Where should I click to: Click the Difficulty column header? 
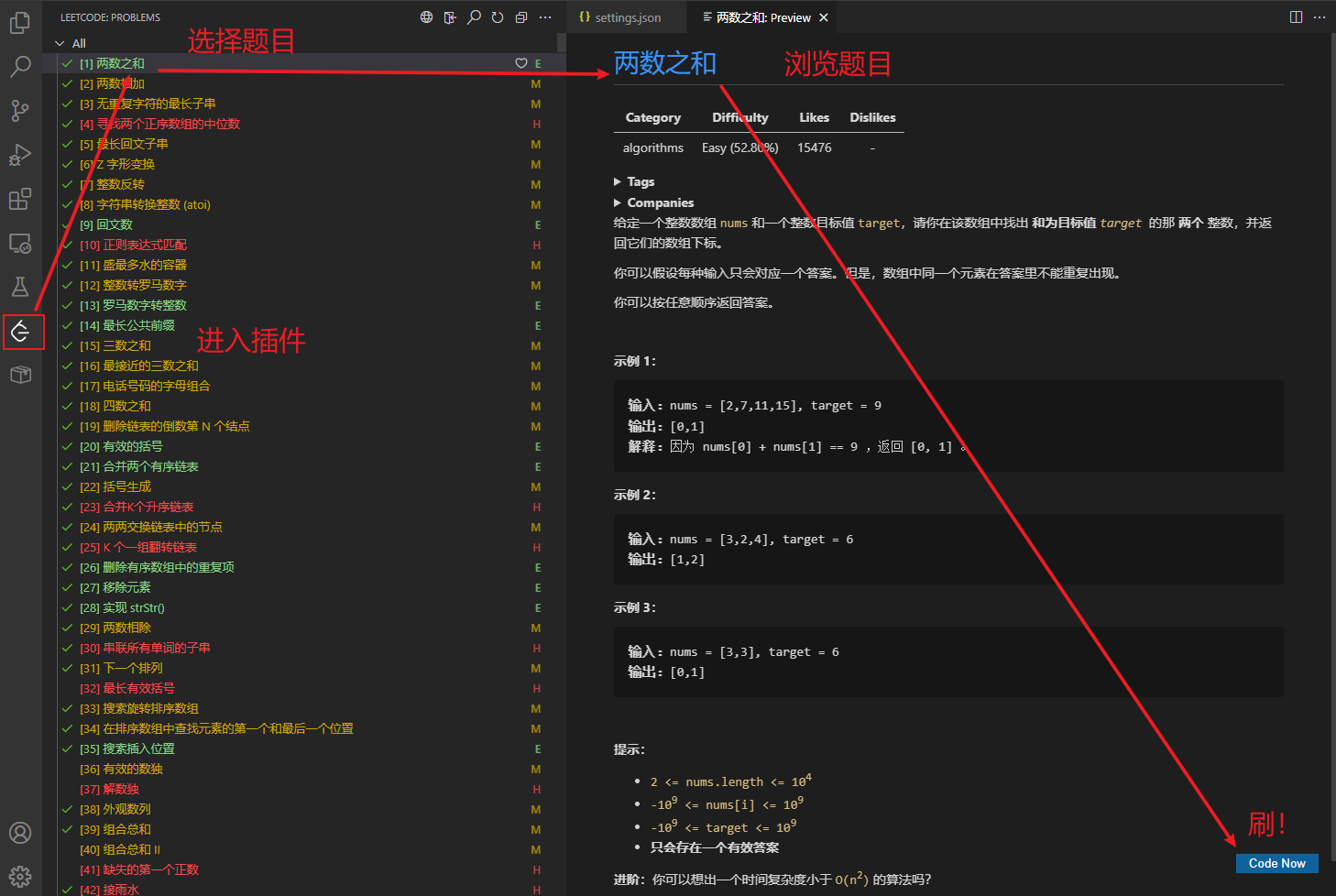coord(740,117)
